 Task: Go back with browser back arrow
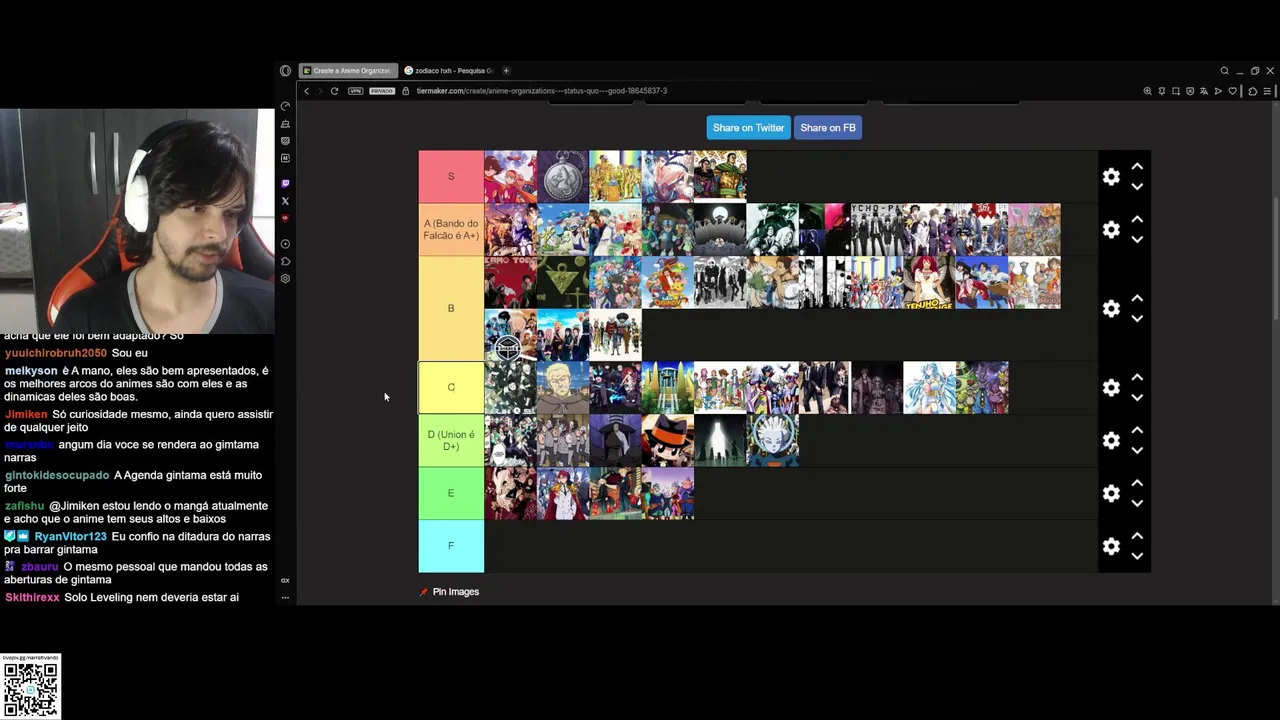pyautogui.click(x=306, y=91)
